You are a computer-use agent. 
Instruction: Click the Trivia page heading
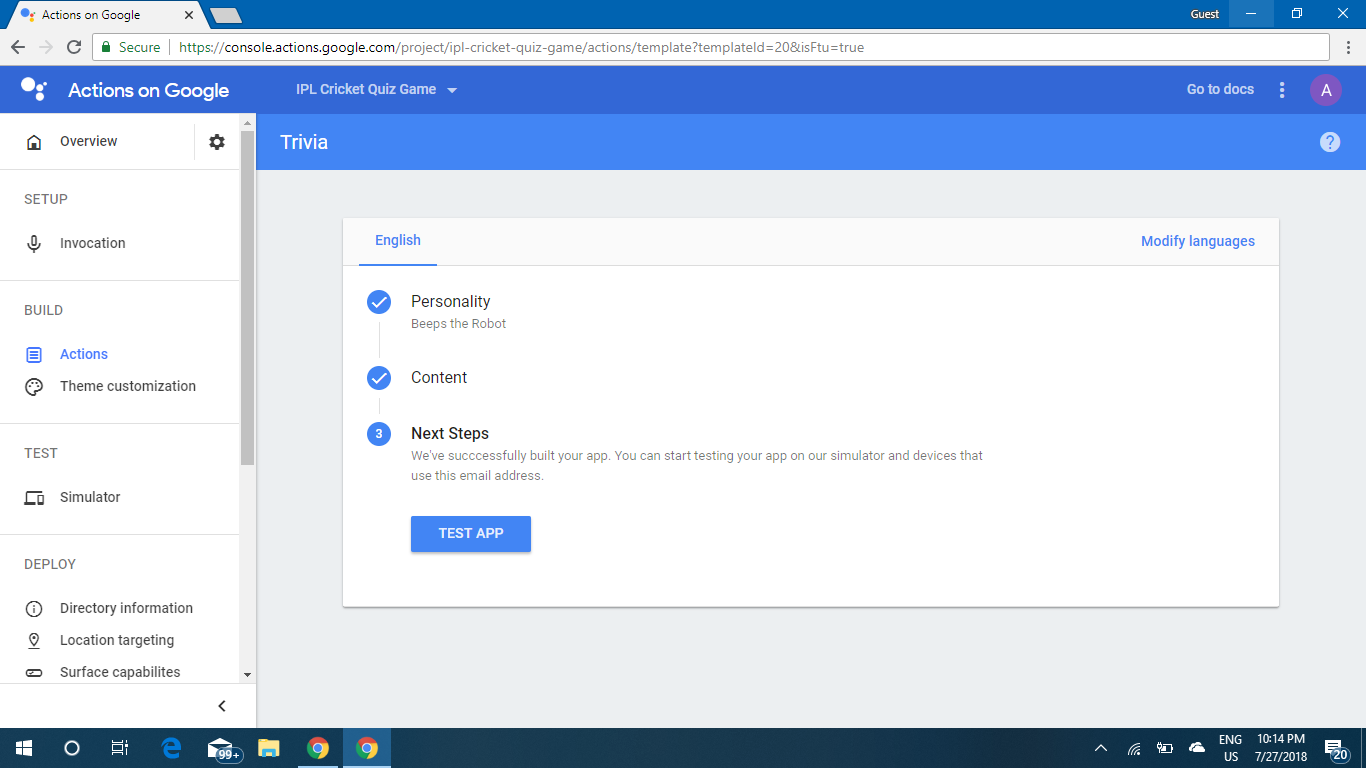(304, 142)
